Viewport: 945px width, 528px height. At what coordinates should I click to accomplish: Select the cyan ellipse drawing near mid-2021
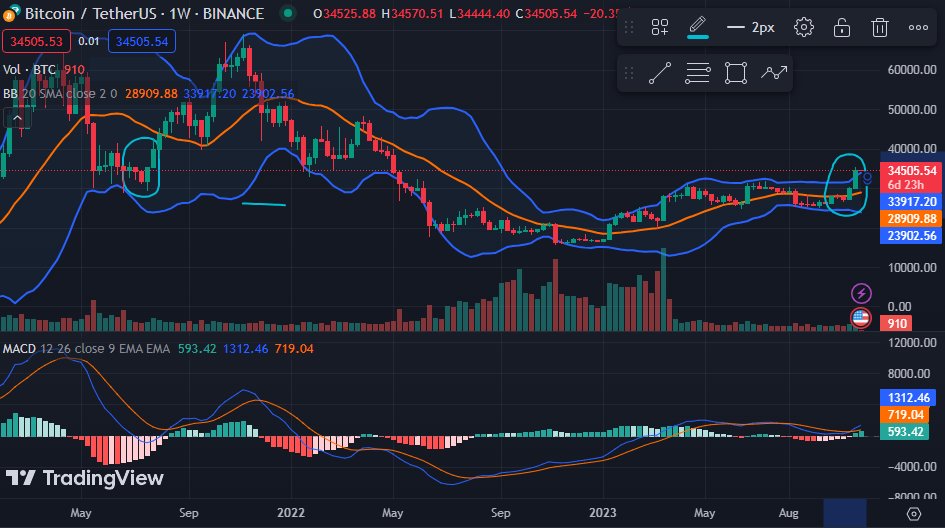[x=142, y=167]
